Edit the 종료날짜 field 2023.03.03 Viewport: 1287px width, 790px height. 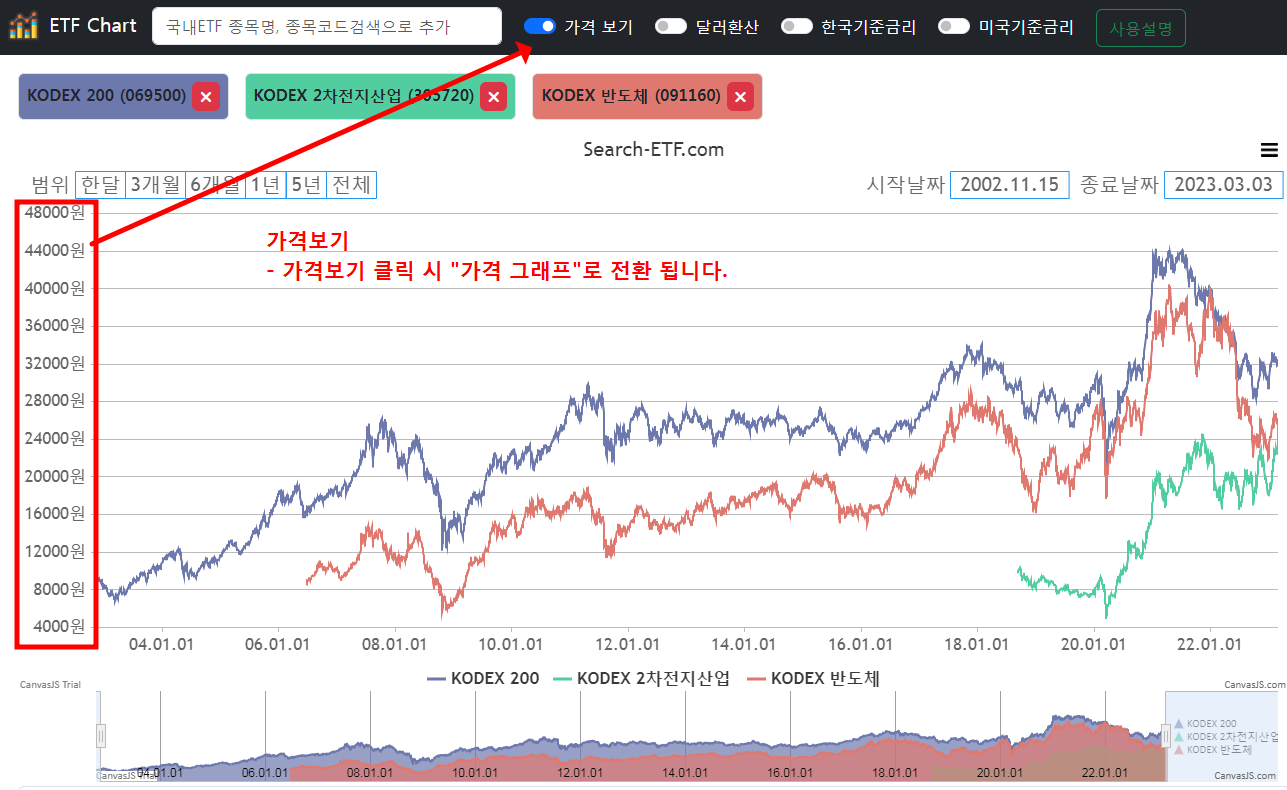point(1223,185)
